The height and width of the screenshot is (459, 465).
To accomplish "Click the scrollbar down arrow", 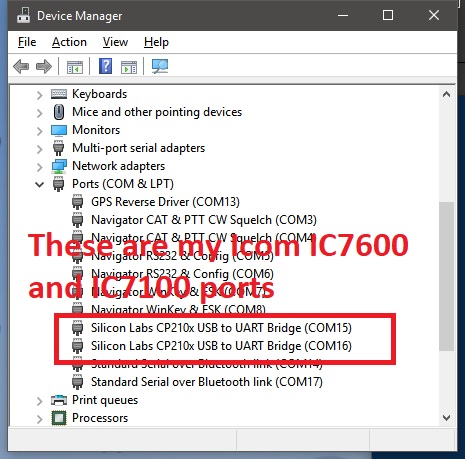I will point(446,417).
